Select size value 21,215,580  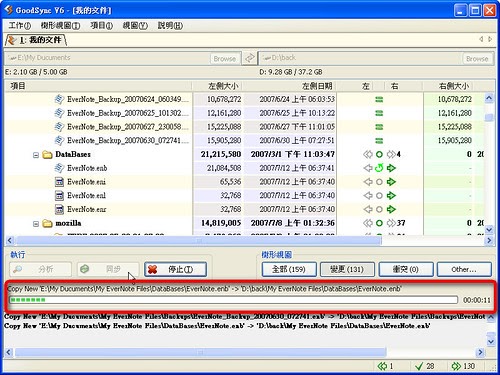pos(221,154)
